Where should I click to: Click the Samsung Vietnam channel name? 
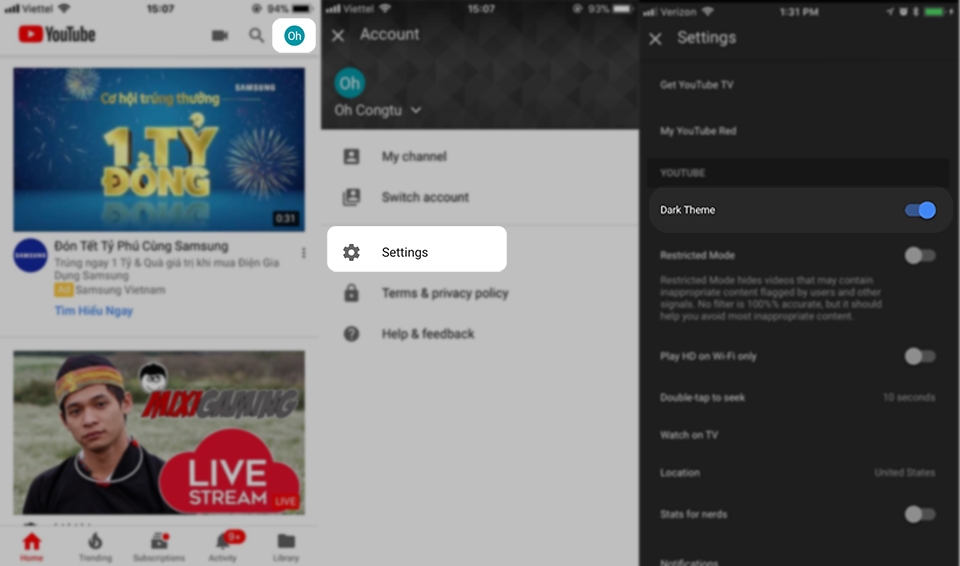[121, 290]
